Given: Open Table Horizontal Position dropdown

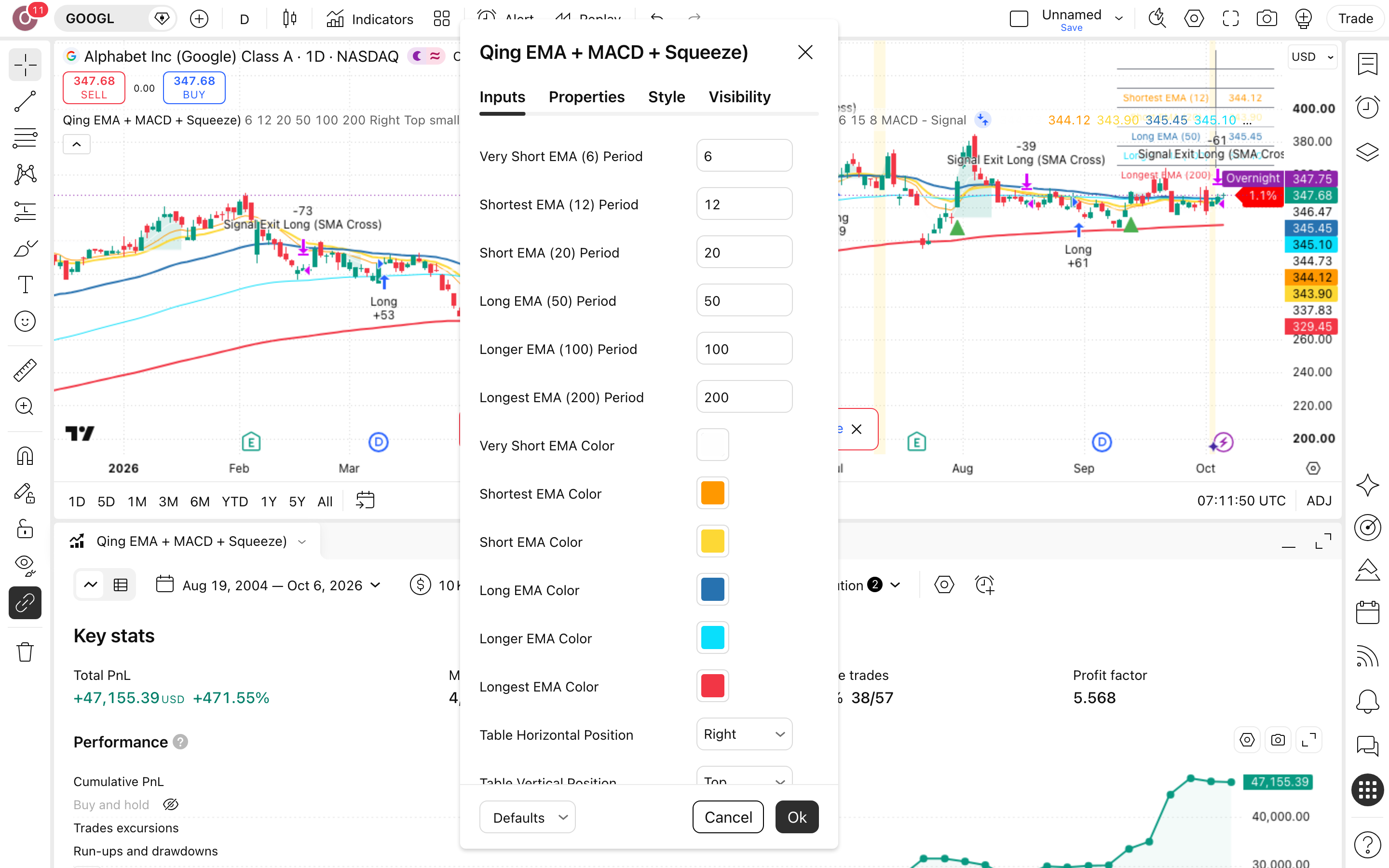Looking at the screenshot, I should [744, 733].
